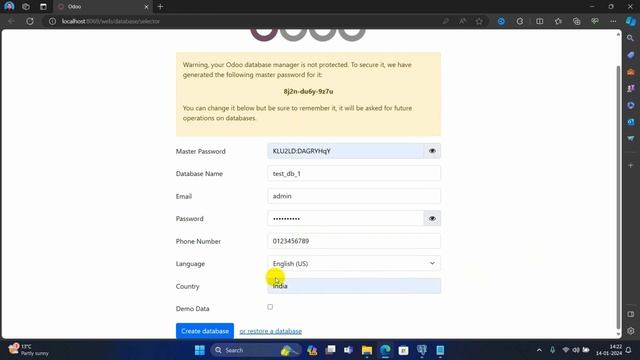The image size is (640, 360).
Task: Click the browser back arrow
Action: point(11,21)
